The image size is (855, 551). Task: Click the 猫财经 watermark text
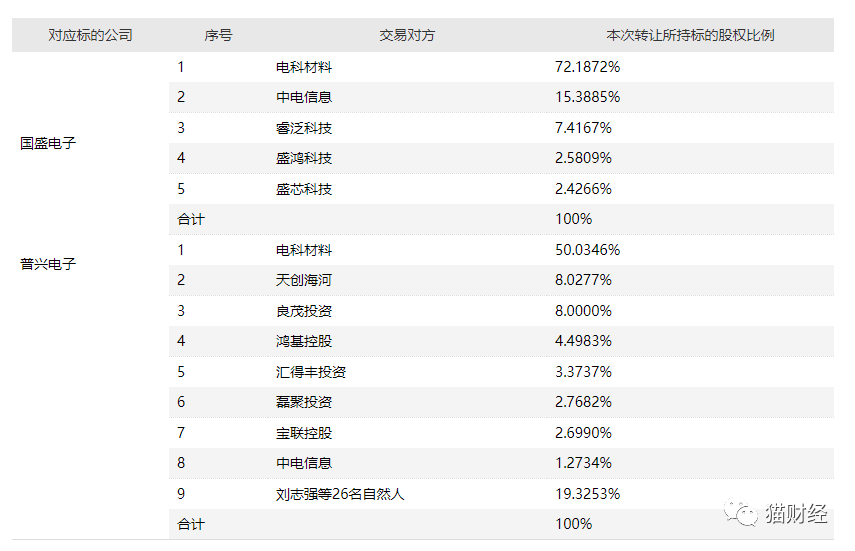[x=797, y=514]
